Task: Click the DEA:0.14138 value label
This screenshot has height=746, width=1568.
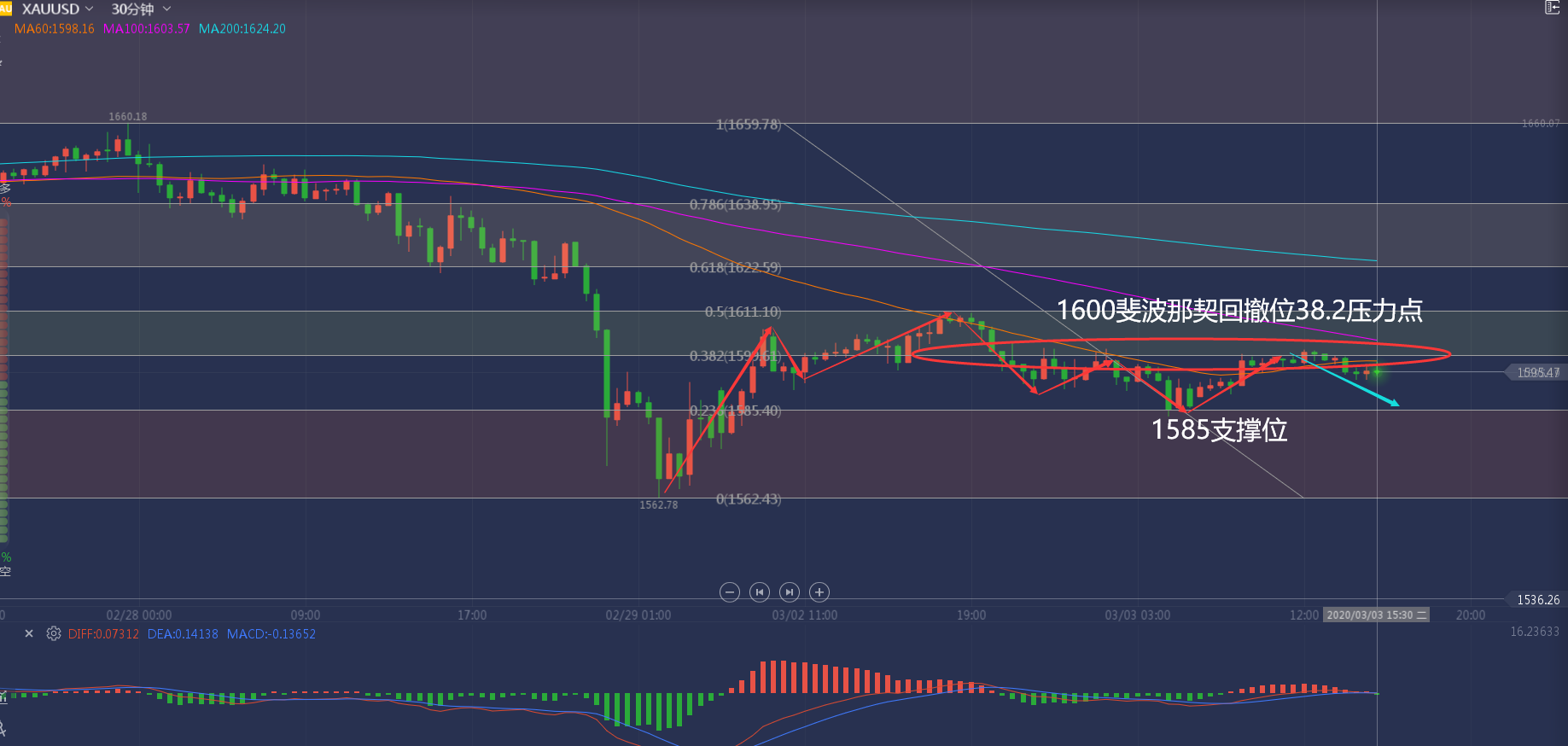Action: pyautogui.click(x=183, y=634)
